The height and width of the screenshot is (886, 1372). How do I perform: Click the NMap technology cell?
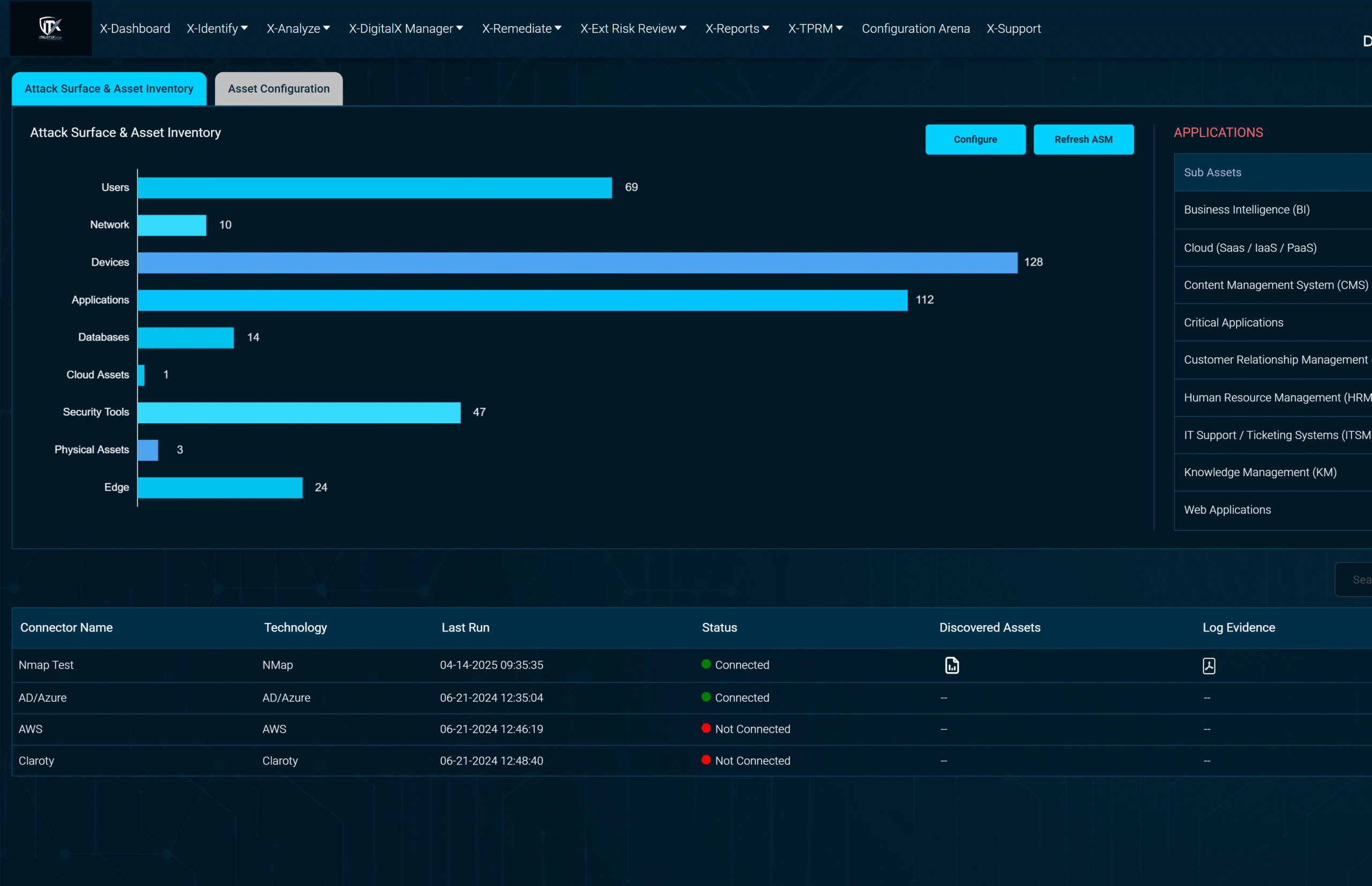click(x=278, y=665)
